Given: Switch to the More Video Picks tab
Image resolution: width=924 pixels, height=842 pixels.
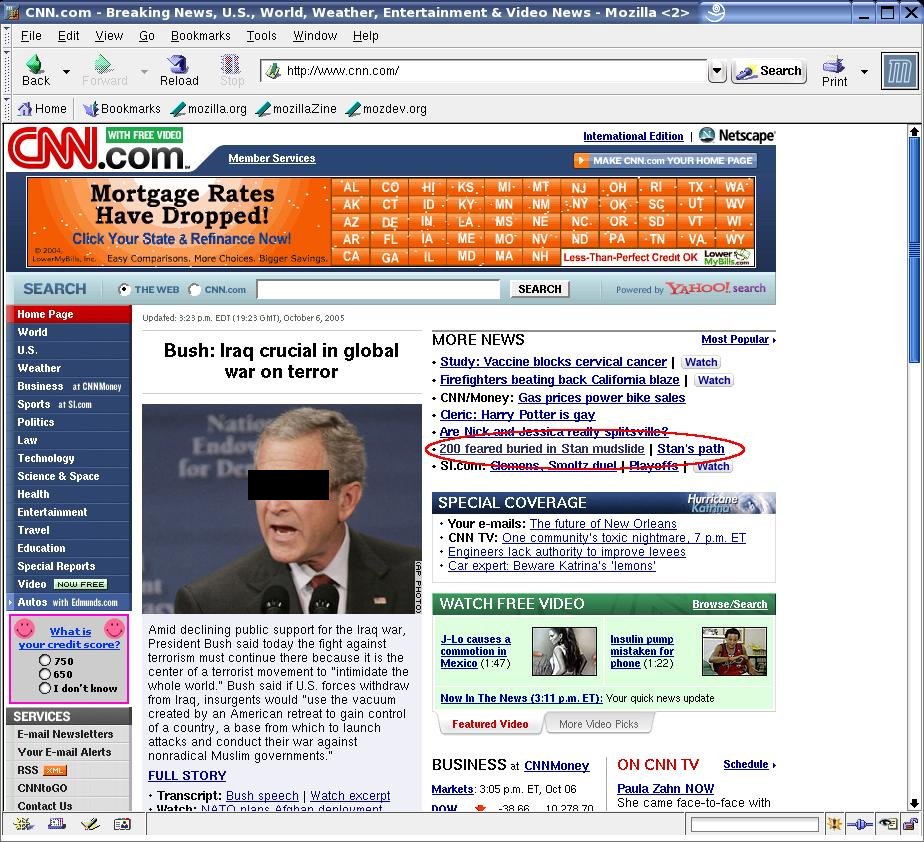Looking at the screenshot, I should click(598, 724).
